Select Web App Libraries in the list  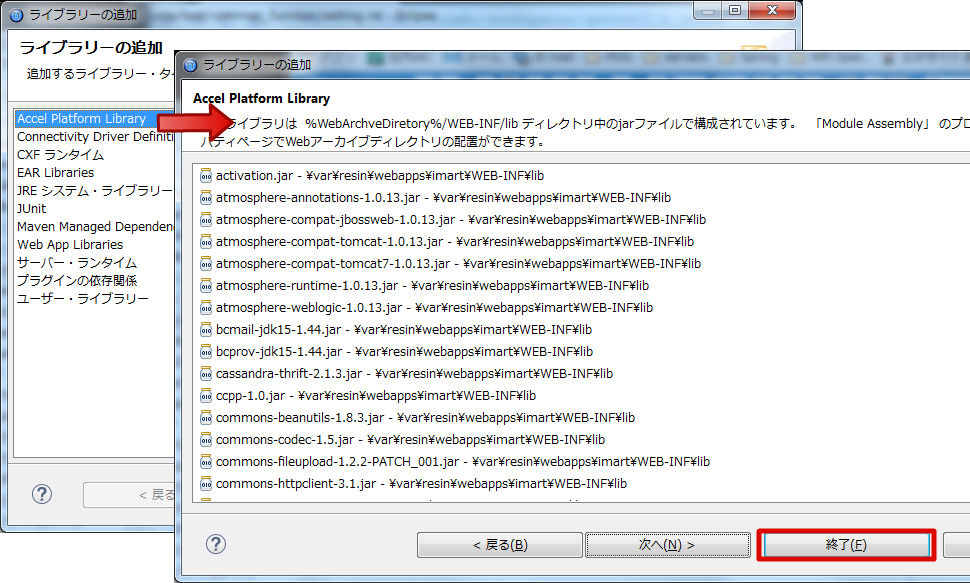(x=70, y=244)
